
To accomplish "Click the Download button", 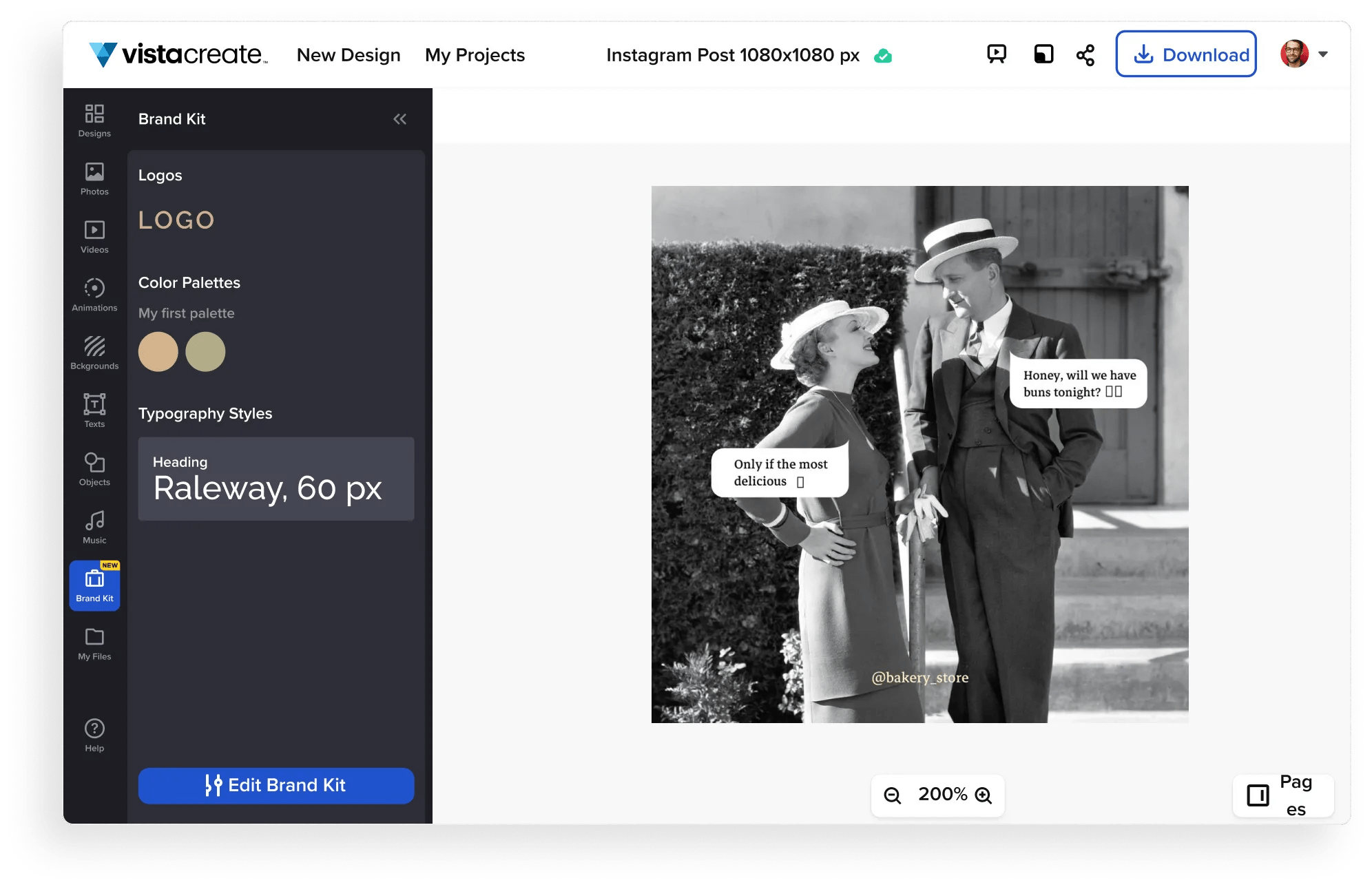I will coord(1186,54).
